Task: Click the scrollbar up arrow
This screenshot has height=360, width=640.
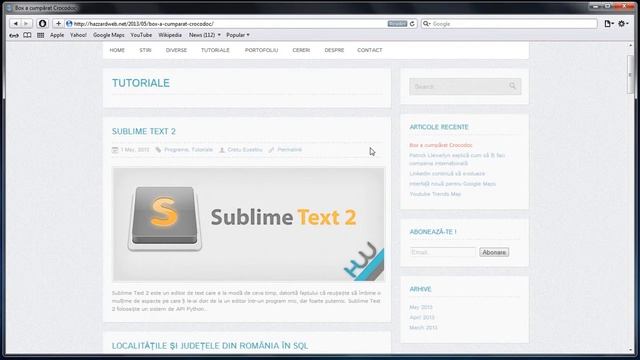Action: (x=631, y=45)
